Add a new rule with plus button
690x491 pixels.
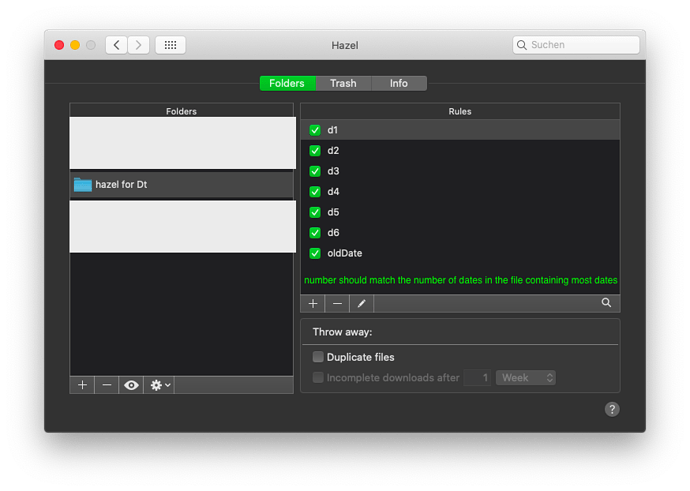click(x=313, y=302)
